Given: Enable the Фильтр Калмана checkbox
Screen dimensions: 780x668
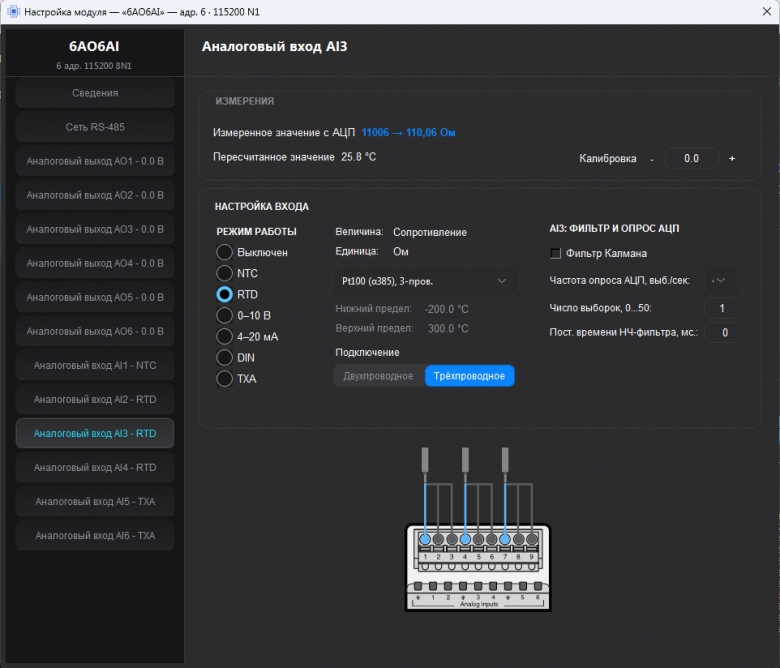Looking at the screenshot, I should click(556, 254).
